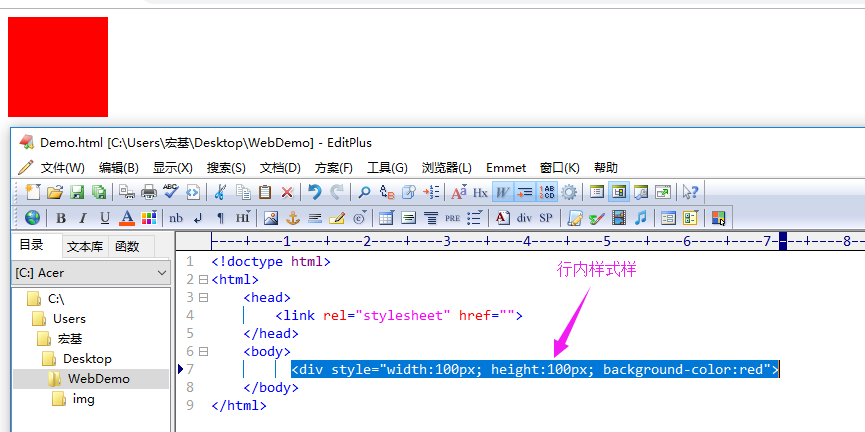
Task: Click the red square in browser preview
Action: [58, 67]
